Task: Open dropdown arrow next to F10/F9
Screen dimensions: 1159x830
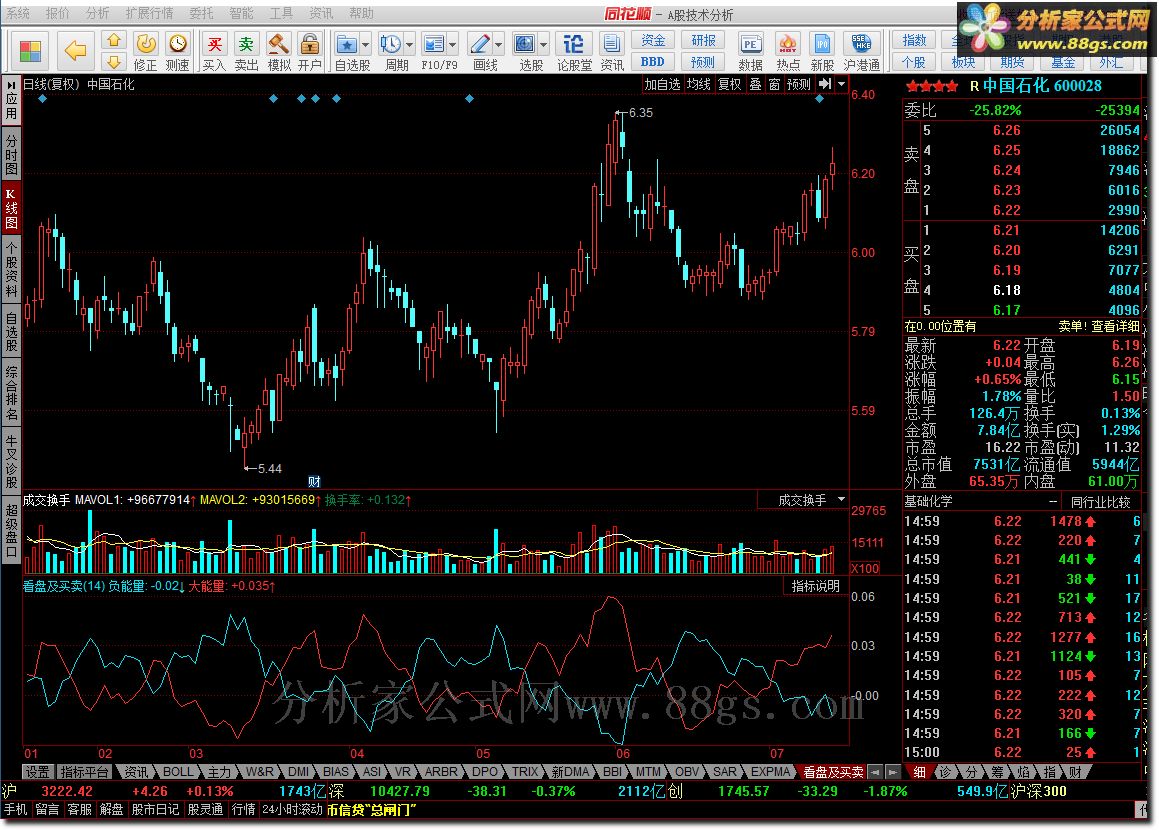Action: [452, 44]
